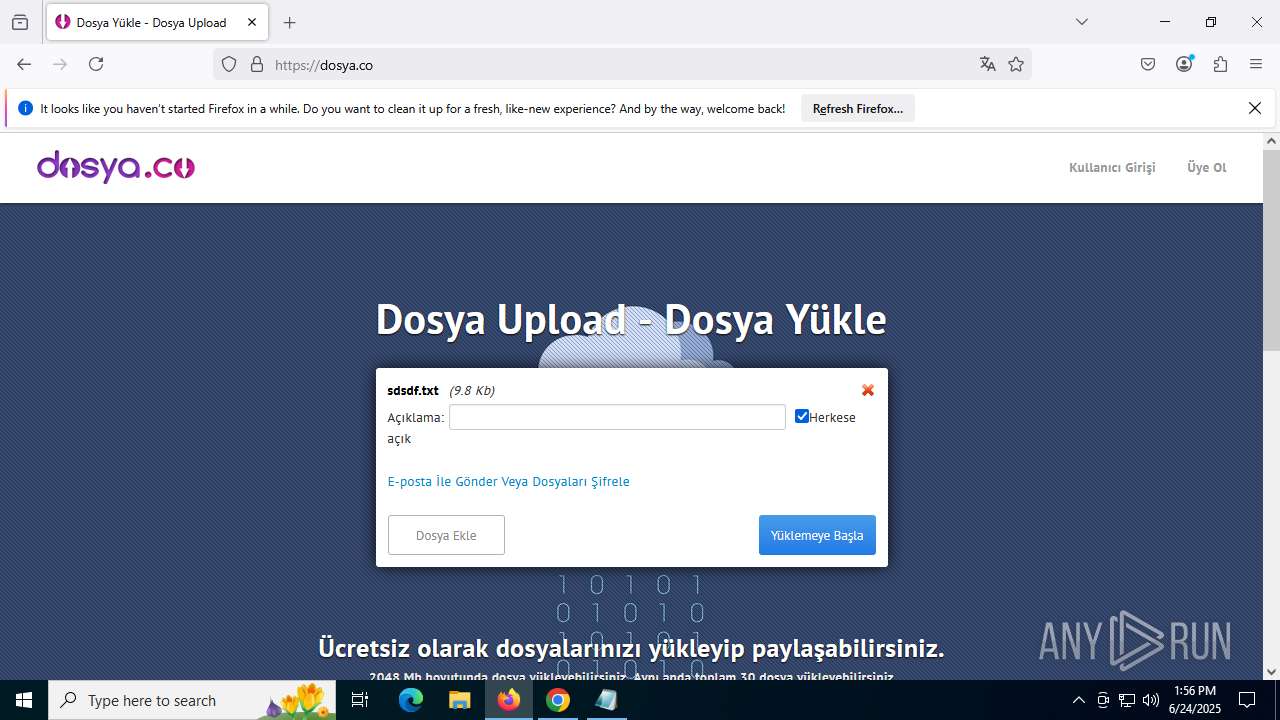Go forward with the forward arrow
Viewport: 1280px width, 720px height.
60,64
